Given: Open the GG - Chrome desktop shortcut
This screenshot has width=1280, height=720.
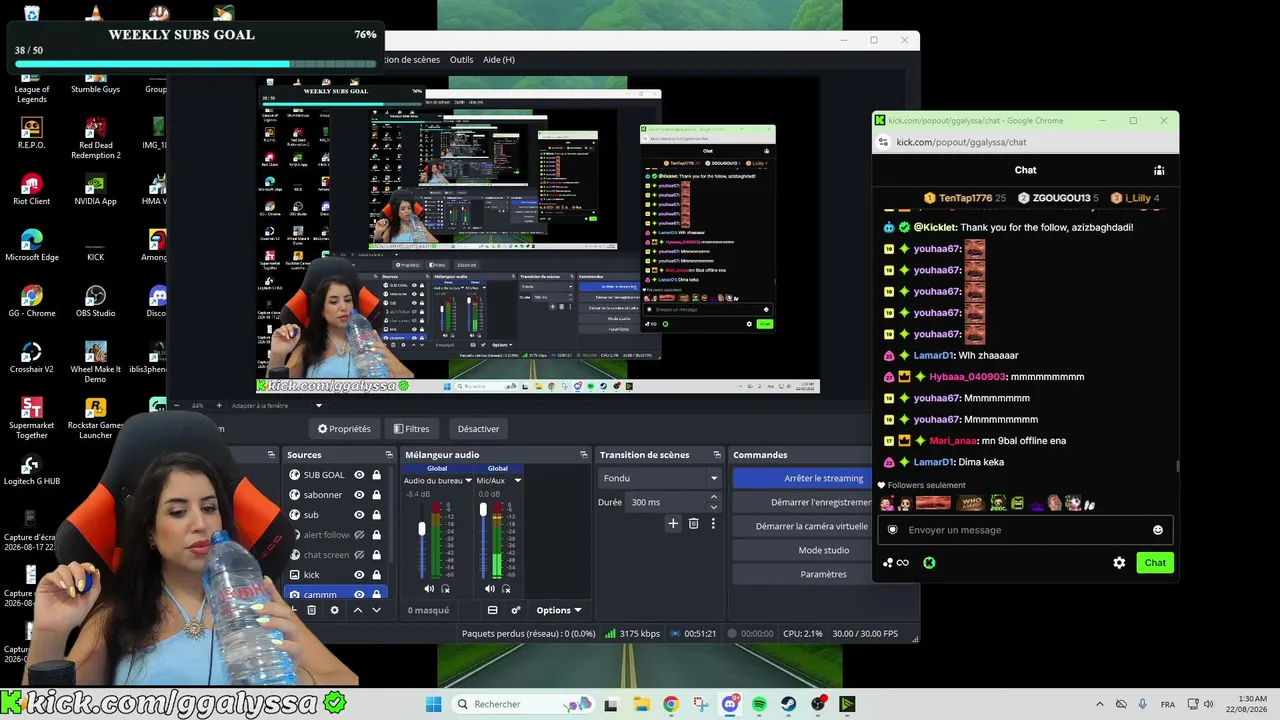Looking at the screenshot, I should point(32,302).
